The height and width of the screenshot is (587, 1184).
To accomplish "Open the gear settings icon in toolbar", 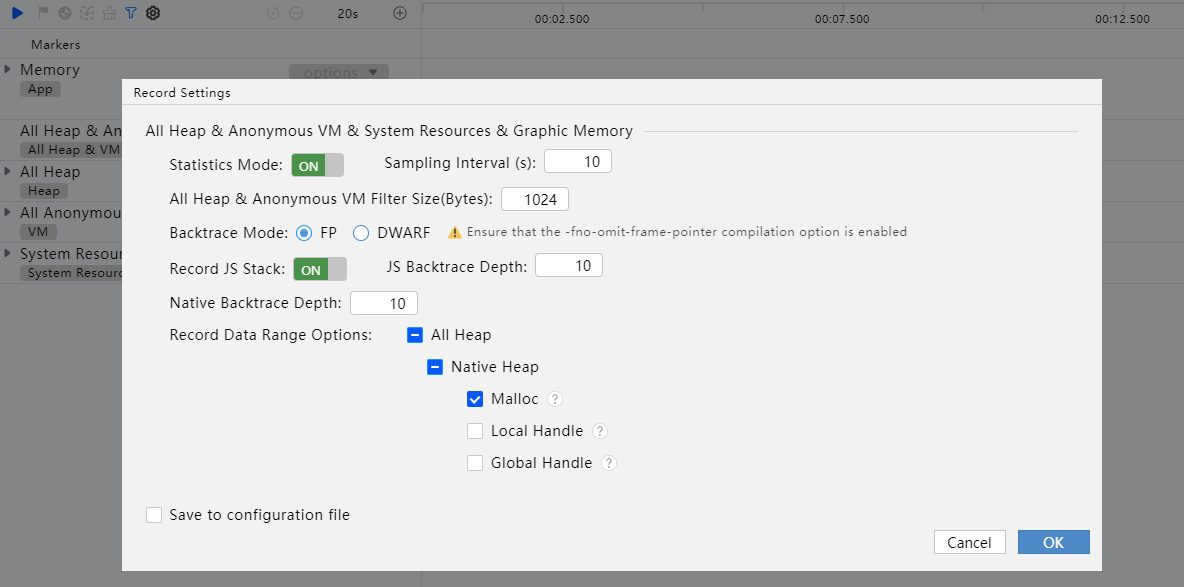I will (153, 13).
